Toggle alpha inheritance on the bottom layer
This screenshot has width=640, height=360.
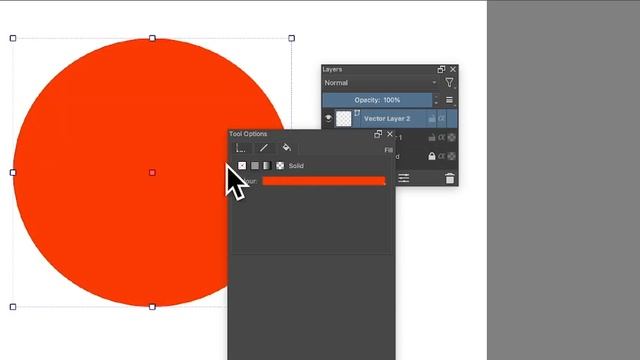coord(451,156)
